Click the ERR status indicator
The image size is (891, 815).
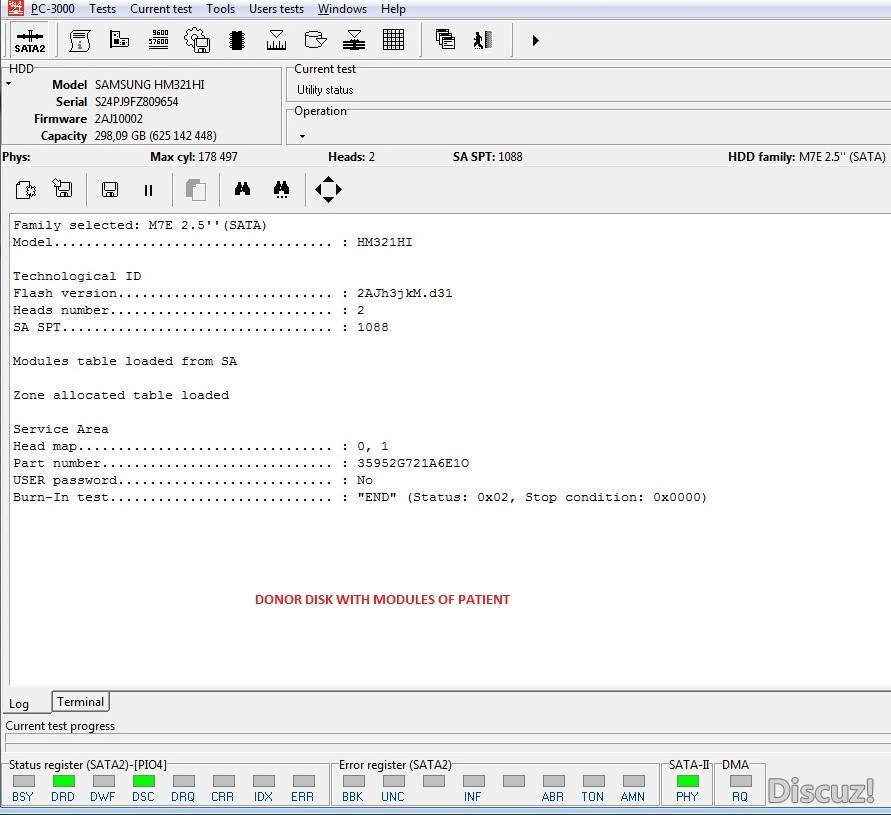tap(303, 781)
